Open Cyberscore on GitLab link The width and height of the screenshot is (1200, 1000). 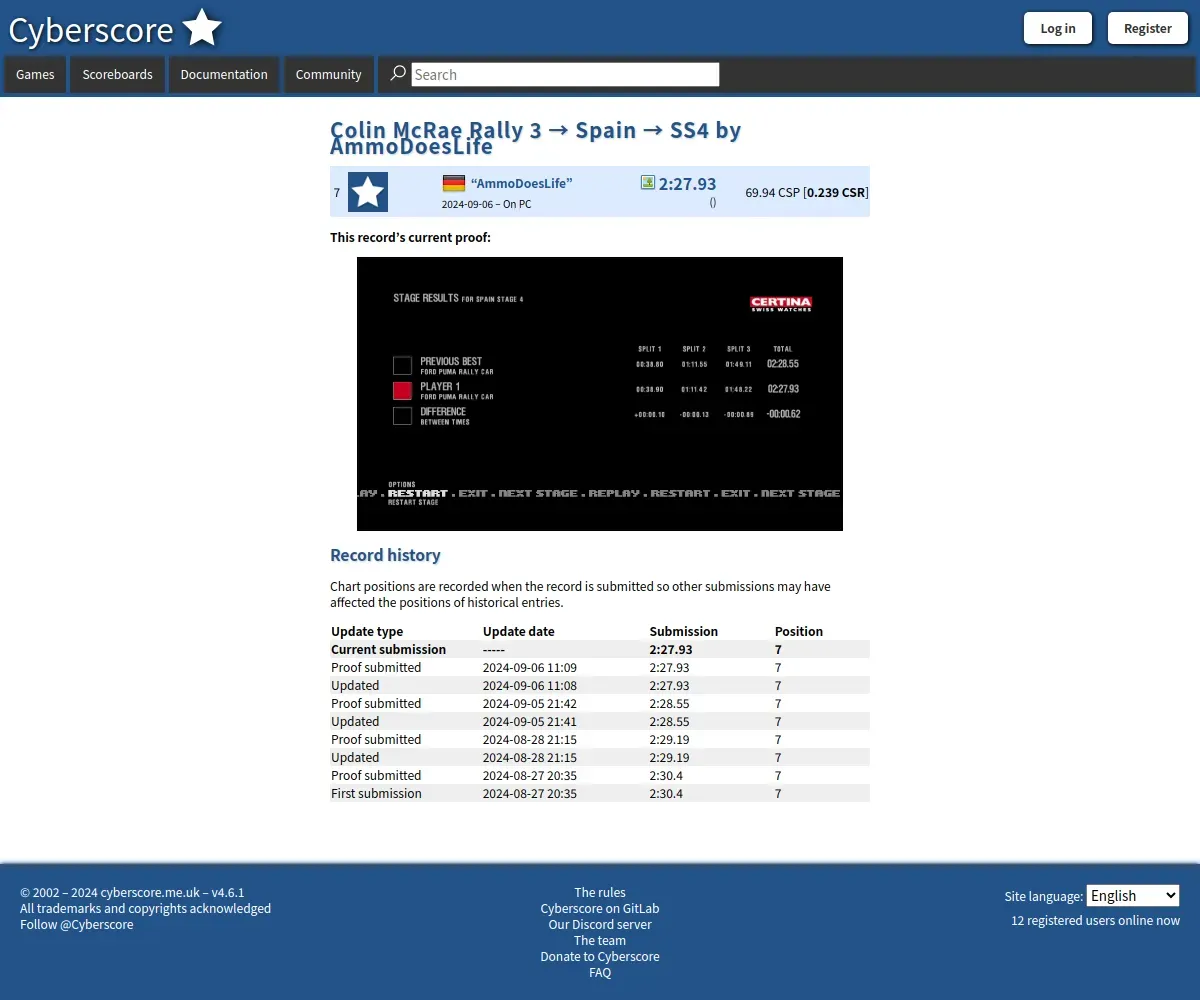click(600, 908)
